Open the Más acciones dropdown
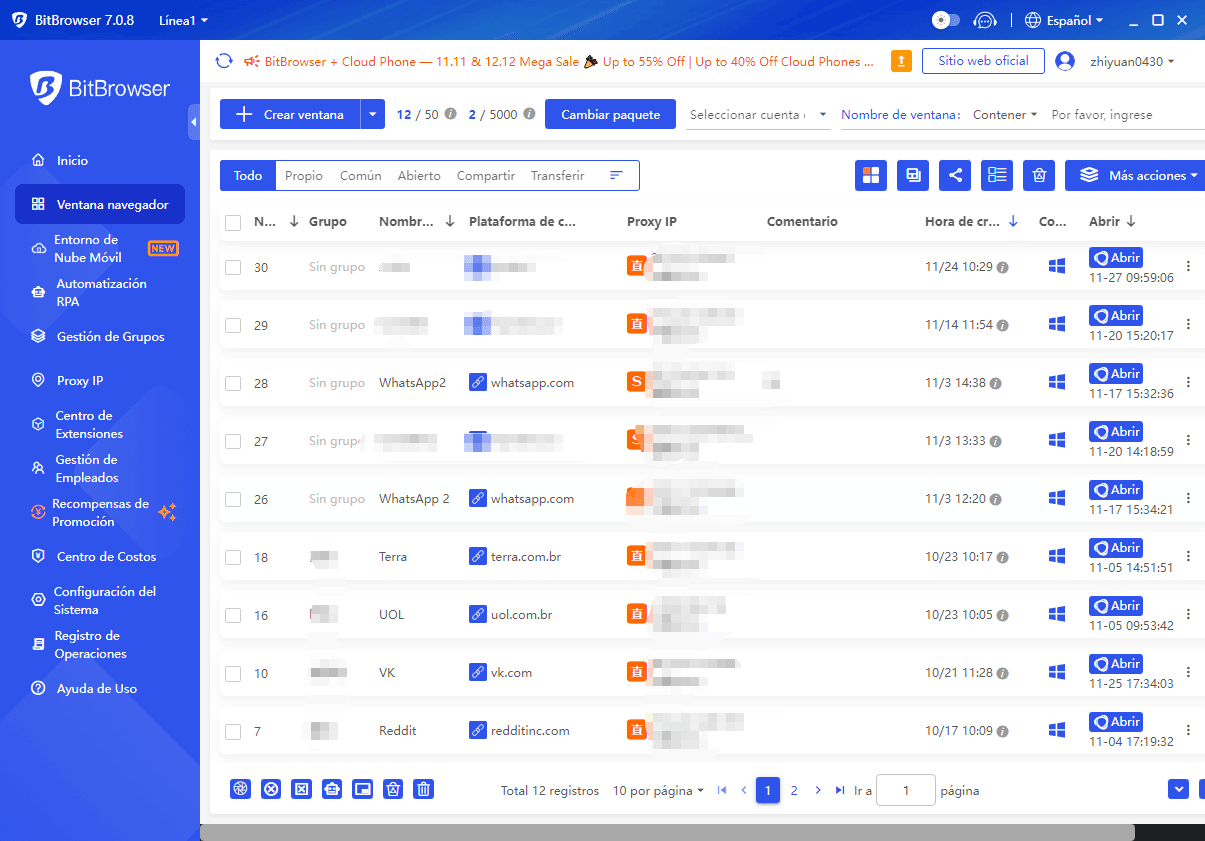This screenshot has width=1205, height=841. (x=1134, y=175)
